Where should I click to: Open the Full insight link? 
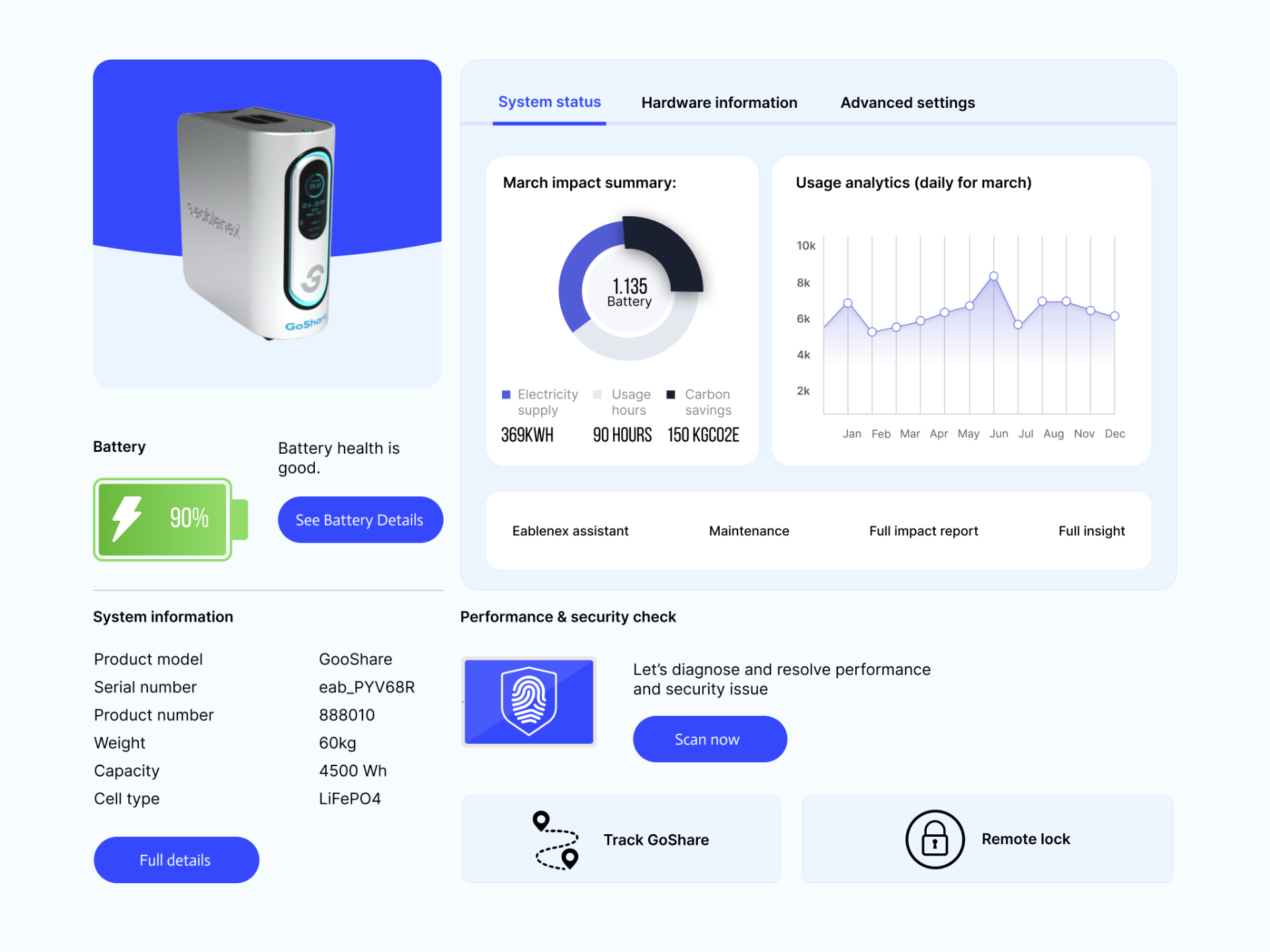coord(1091,531)
